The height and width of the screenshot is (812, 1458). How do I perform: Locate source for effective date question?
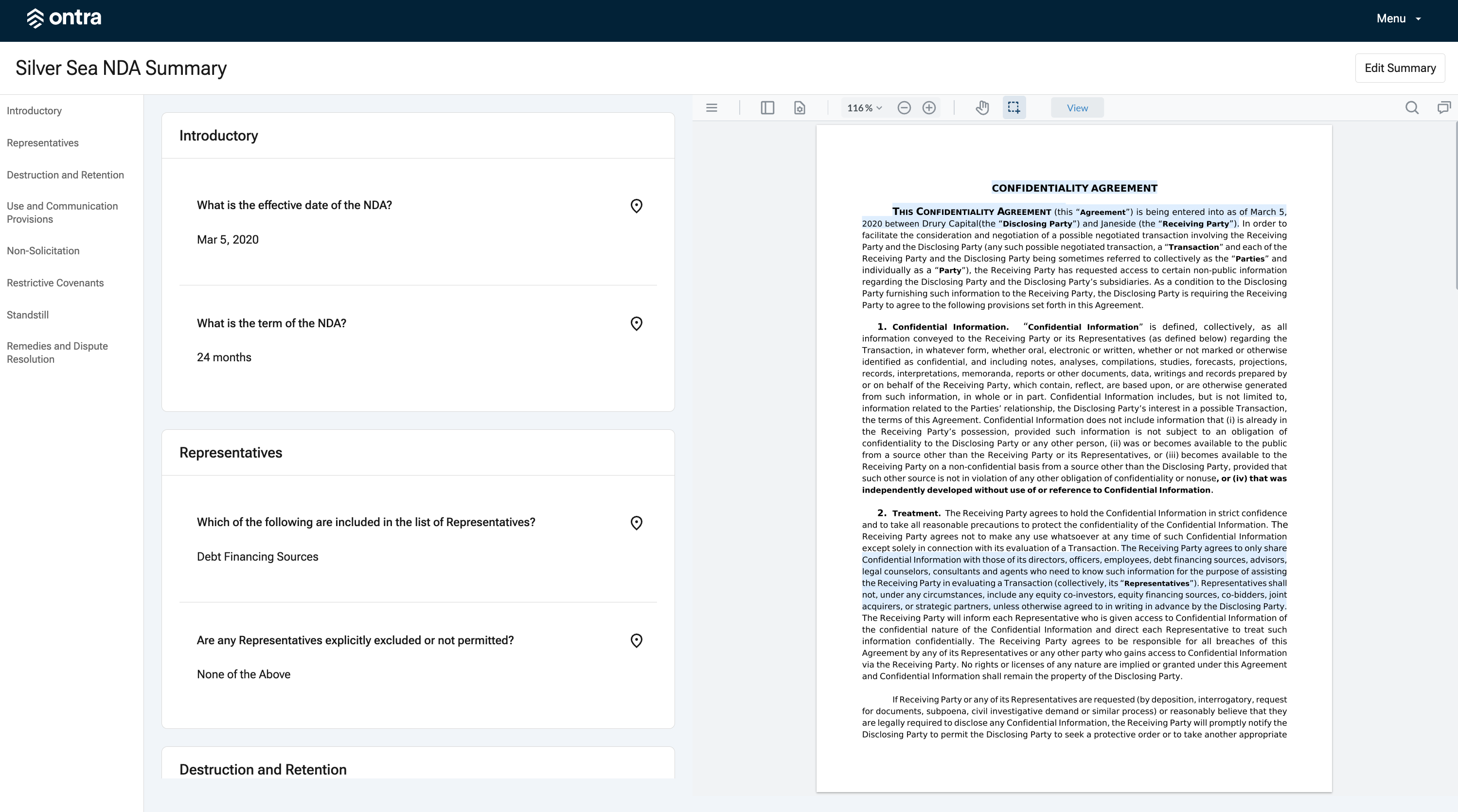click(636, 206)
